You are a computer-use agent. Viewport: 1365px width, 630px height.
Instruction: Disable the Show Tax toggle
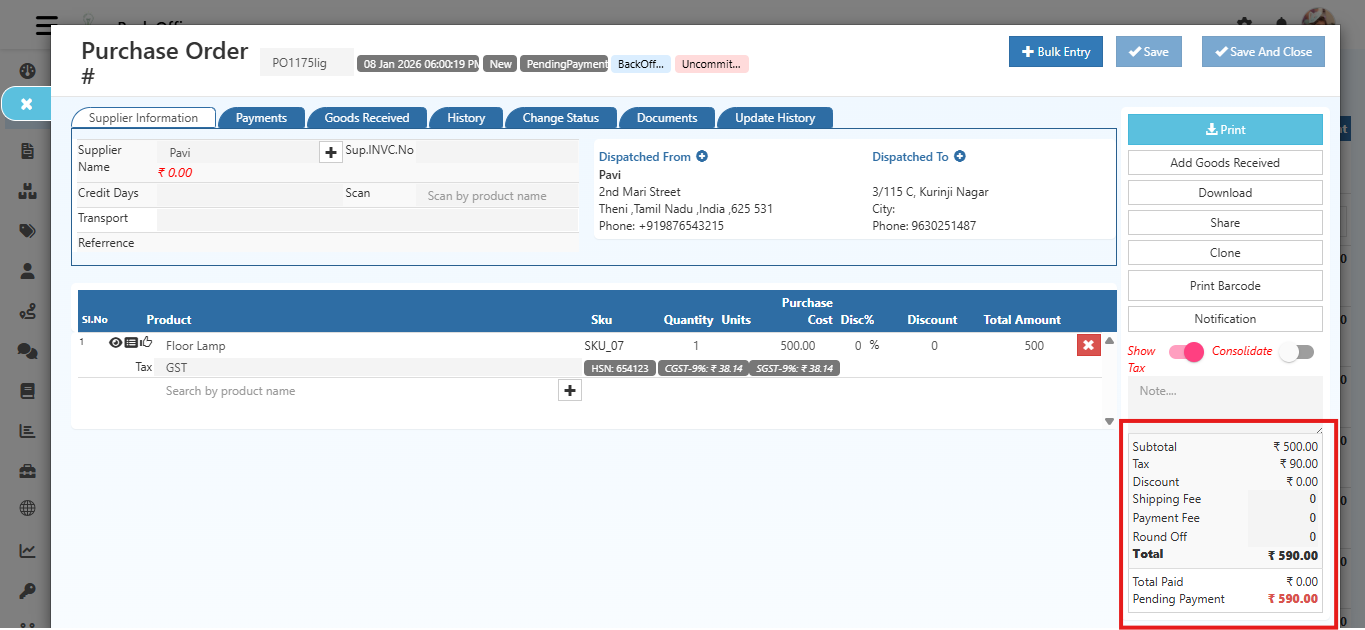[x=1185, y=351]
